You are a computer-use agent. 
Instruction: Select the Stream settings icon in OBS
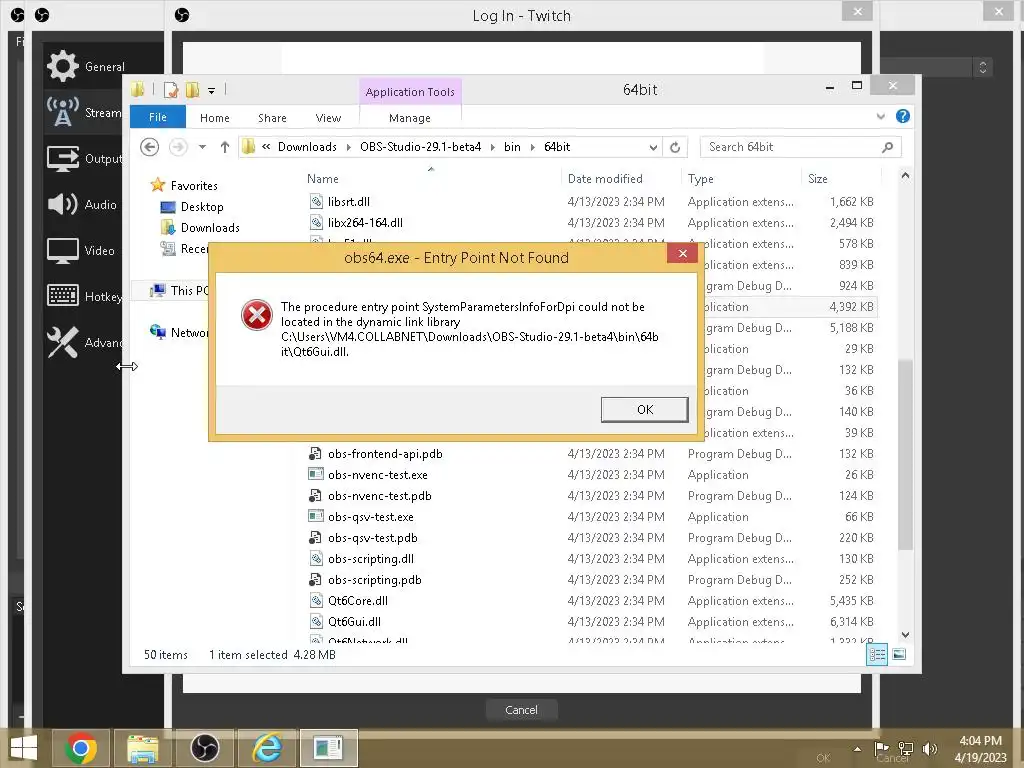coord(63,112)
